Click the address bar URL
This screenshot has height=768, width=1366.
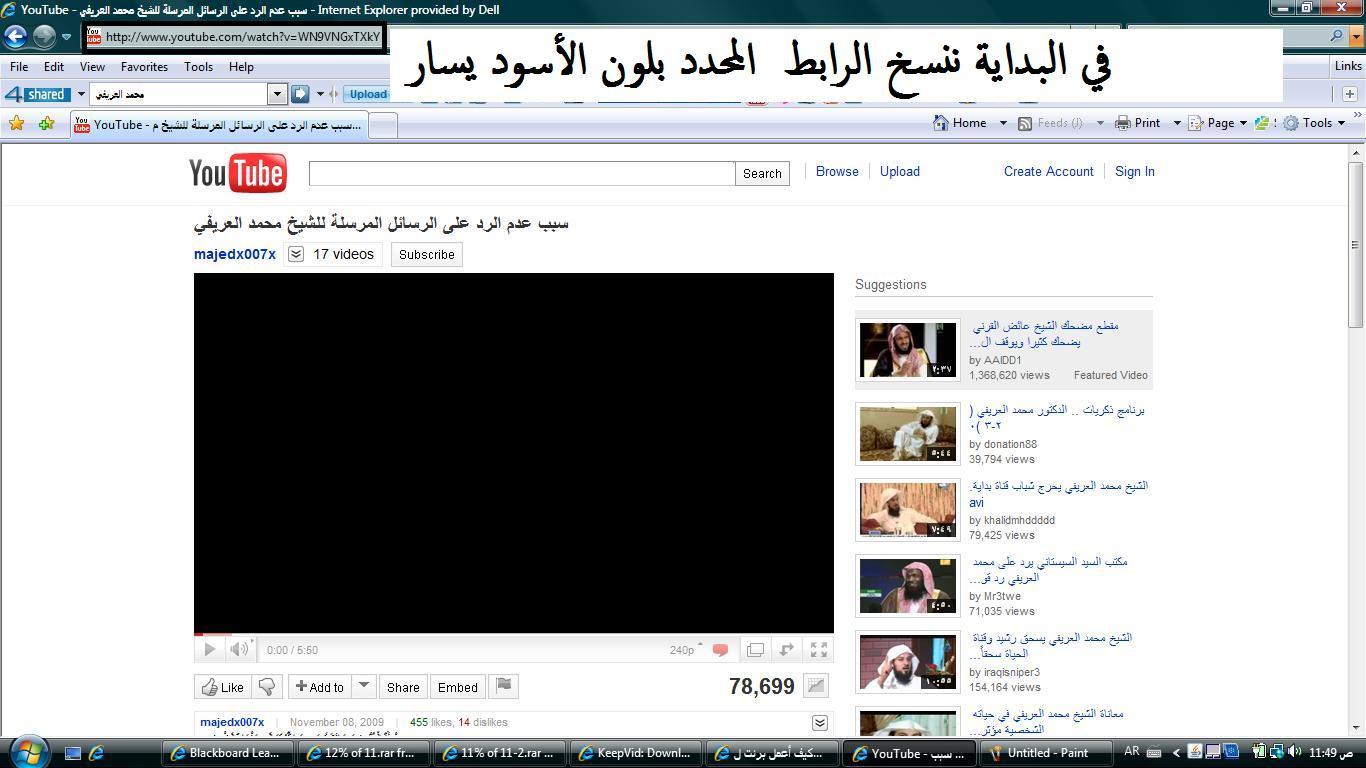tap(243, 37)
